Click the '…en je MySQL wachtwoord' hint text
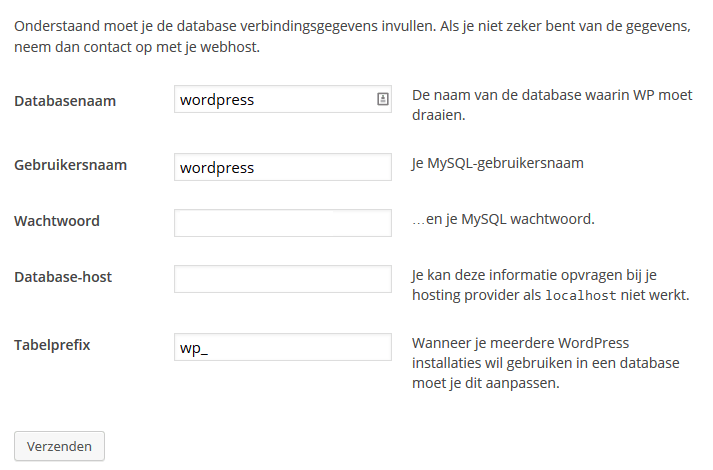 point(503,219)
